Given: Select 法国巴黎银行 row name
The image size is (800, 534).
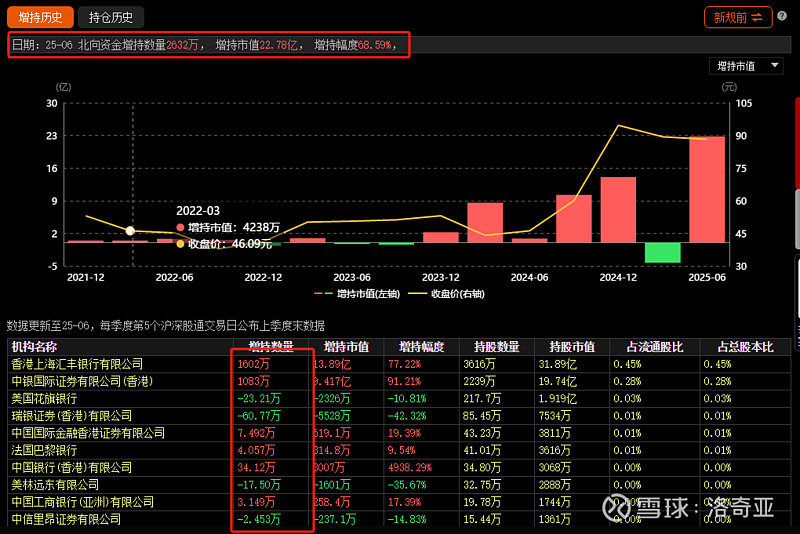Looking at the screenshot, I should [x=44, y=450].
